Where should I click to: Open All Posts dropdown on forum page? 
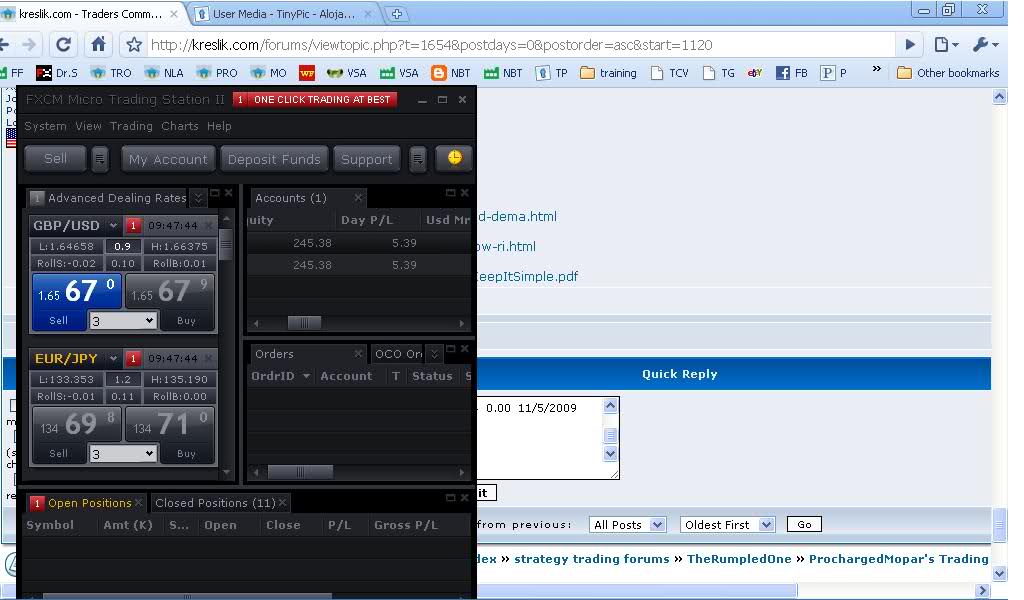tap(628, 524)
